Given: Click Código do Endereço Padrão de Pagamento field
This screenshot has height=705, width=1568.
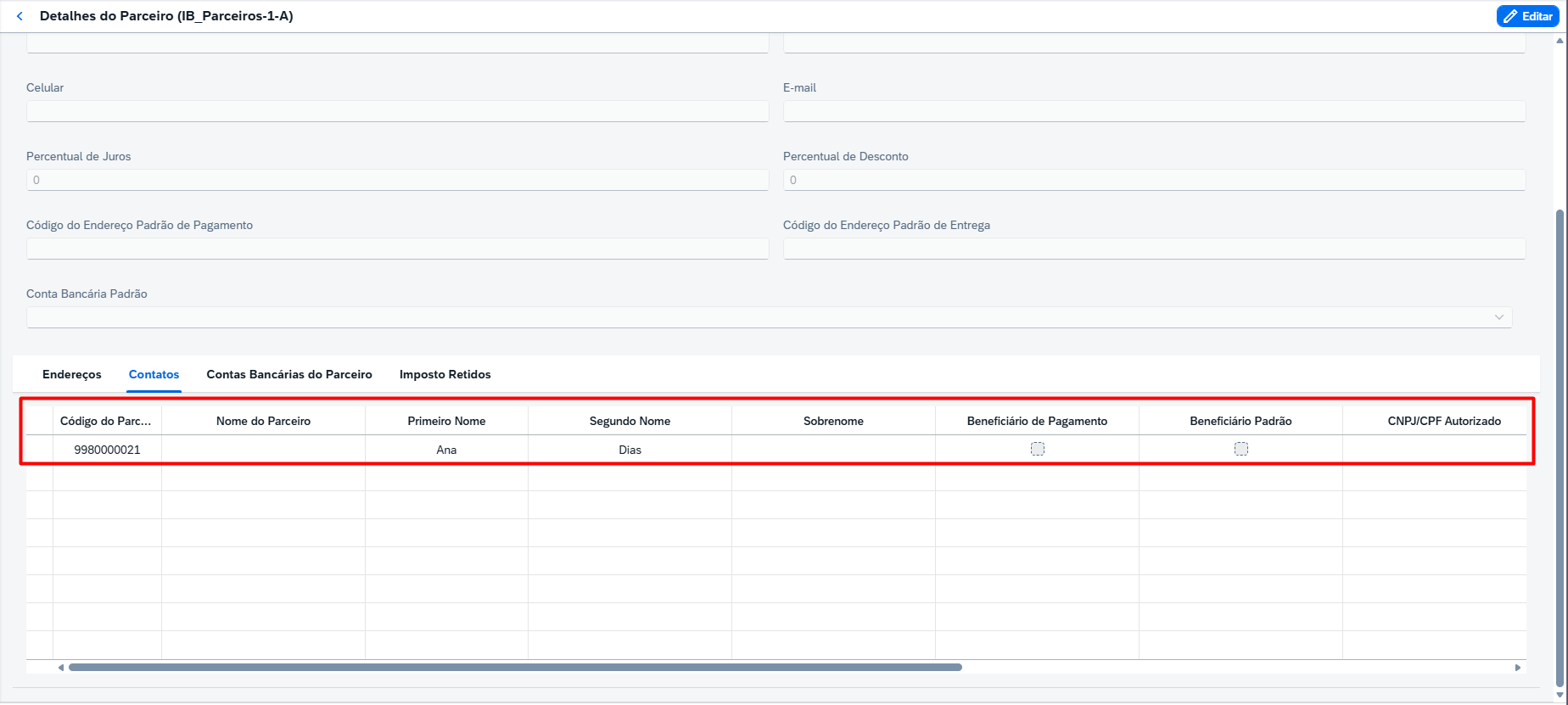Looking at the screenshot, I should (x=397, y=249).
